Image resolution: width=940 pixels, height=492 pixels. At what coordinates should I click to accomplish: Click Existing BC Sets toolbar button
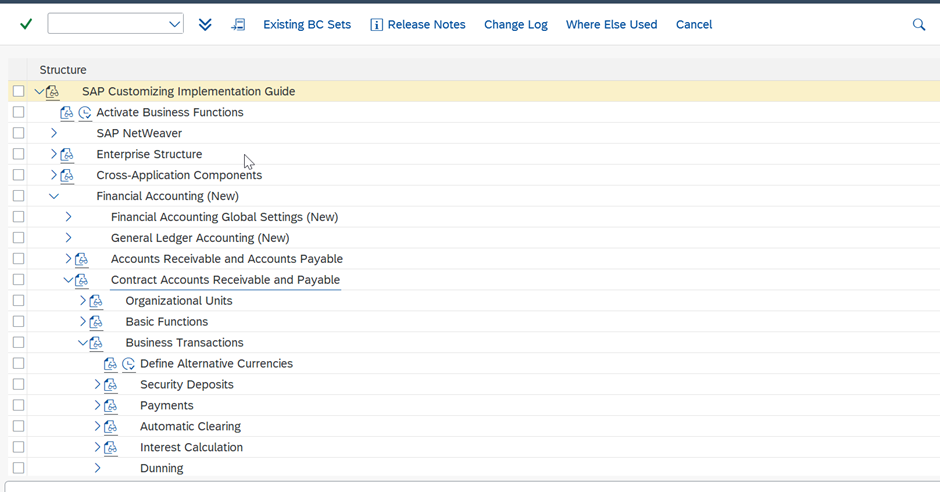307,25
